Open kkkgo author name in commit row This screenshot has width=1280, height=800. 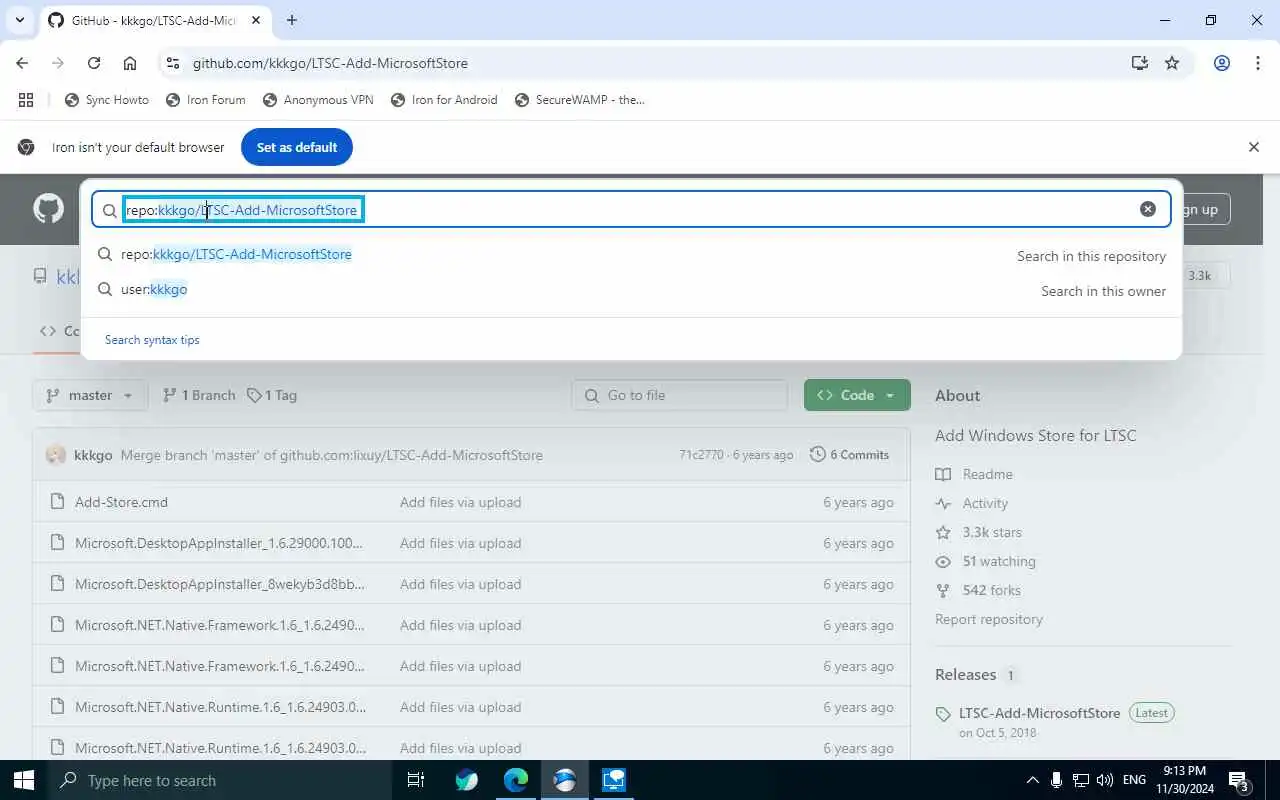point(93,455)
